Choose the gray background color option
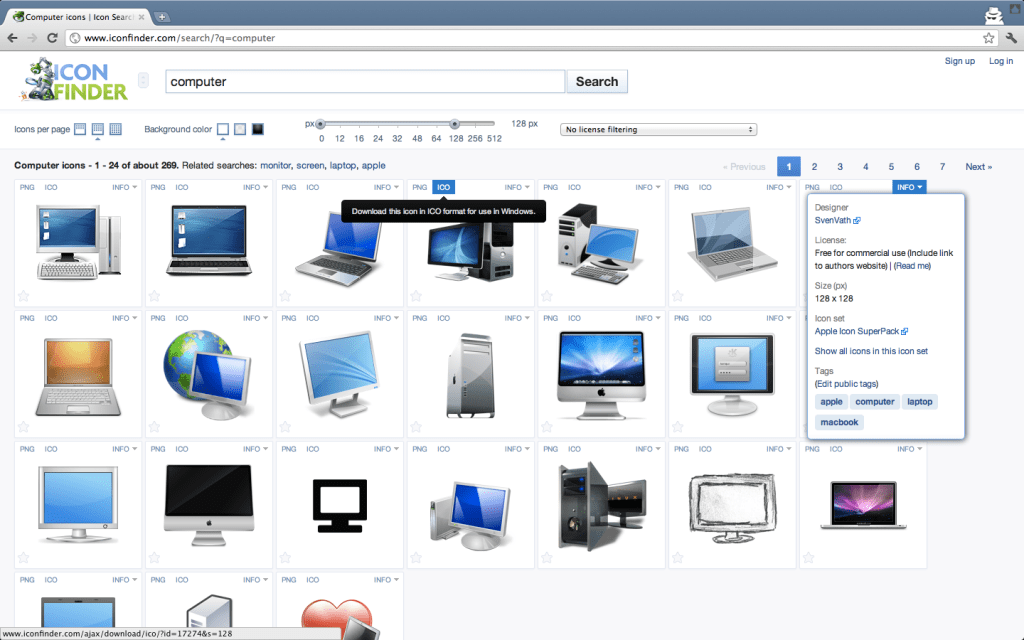Viewport: 1024px width, 640px height. 240,129
